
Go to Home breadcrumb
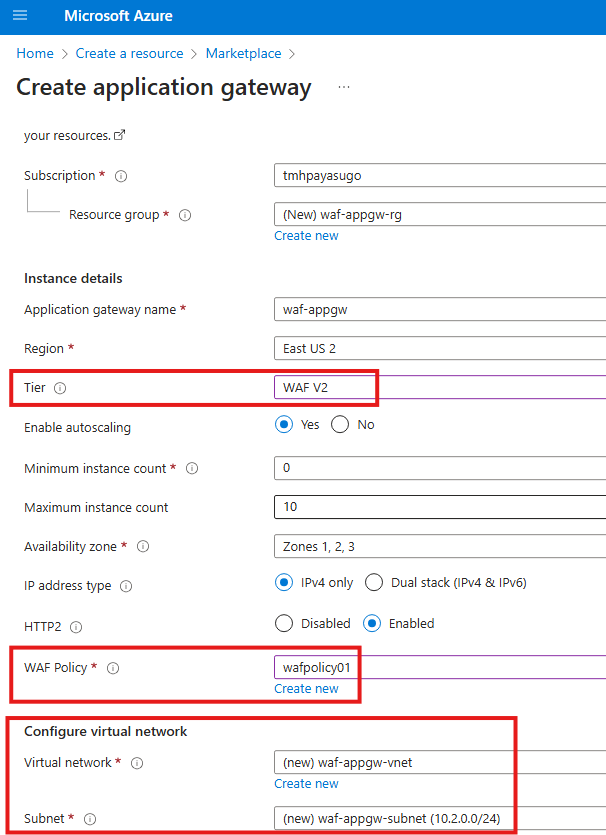point(35,53)
